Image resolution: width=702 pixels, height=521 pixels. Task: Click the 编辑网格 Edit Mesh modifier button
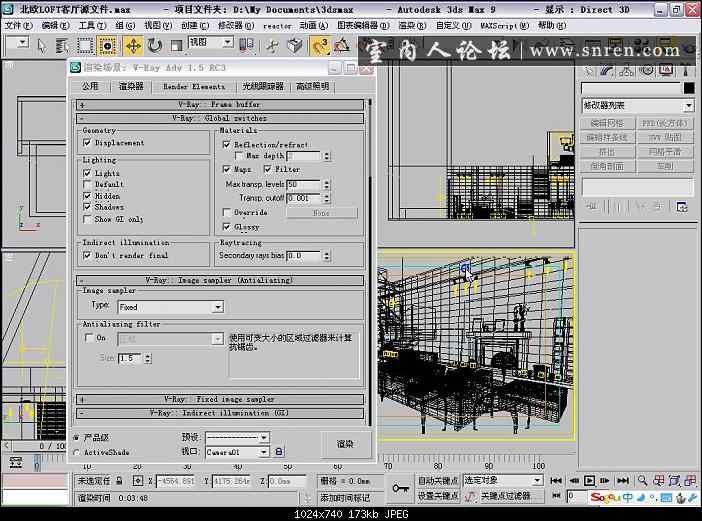(x=607, y=123)
